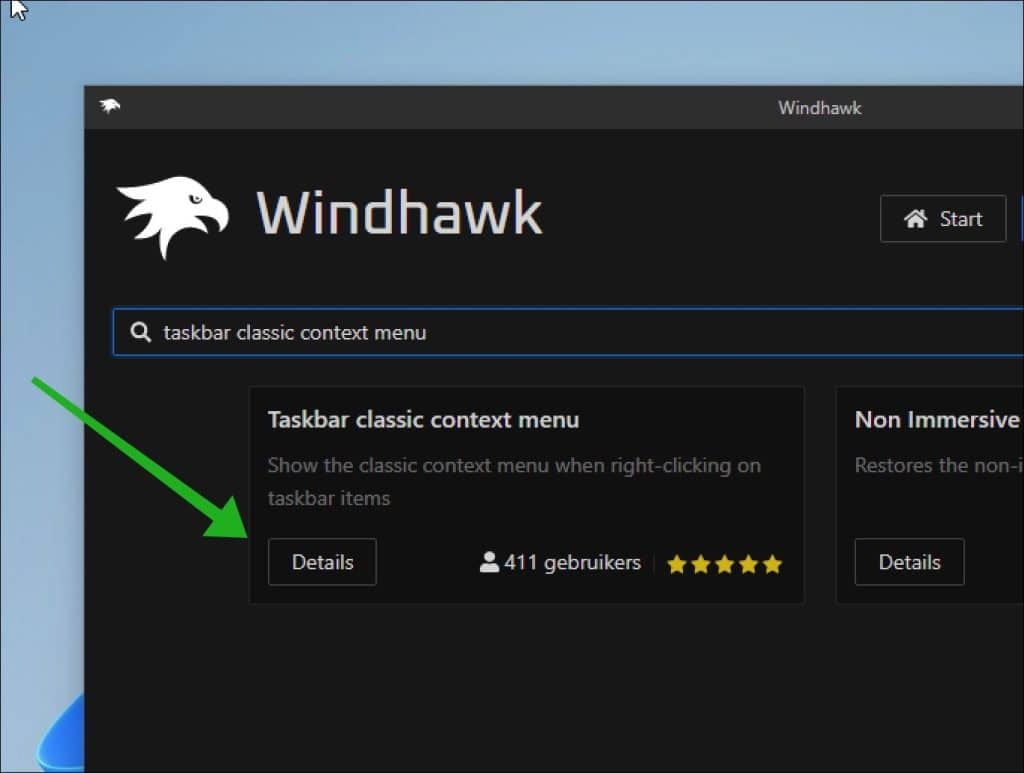Click the Windhawk eagle logo
This screenshot has height=773, width=1024.
pos(172,217)
